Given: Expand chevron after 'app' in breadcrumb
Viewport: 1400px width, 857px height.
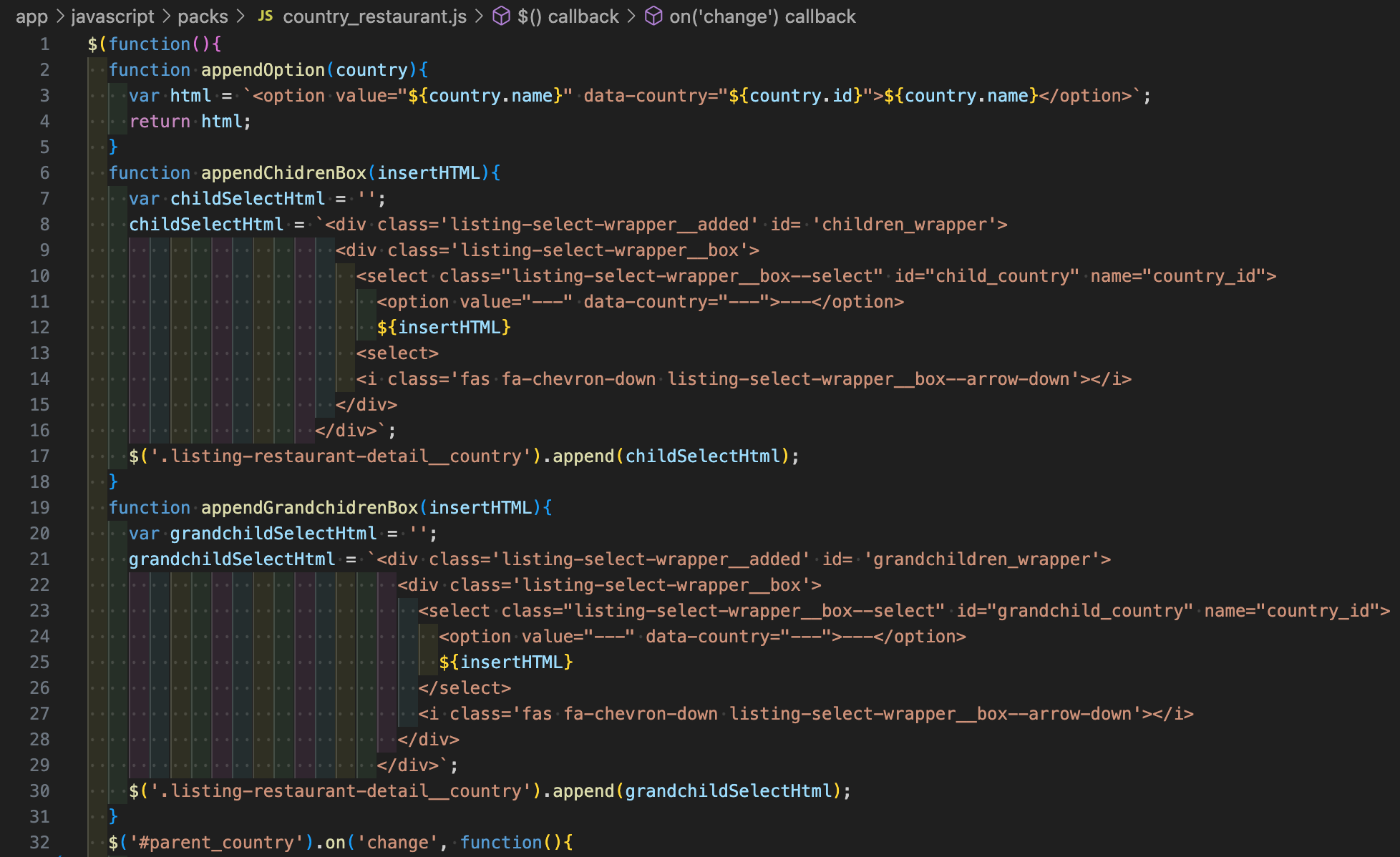Looking at the screenshot, I should pyautogui.click(x=60, y=16).
